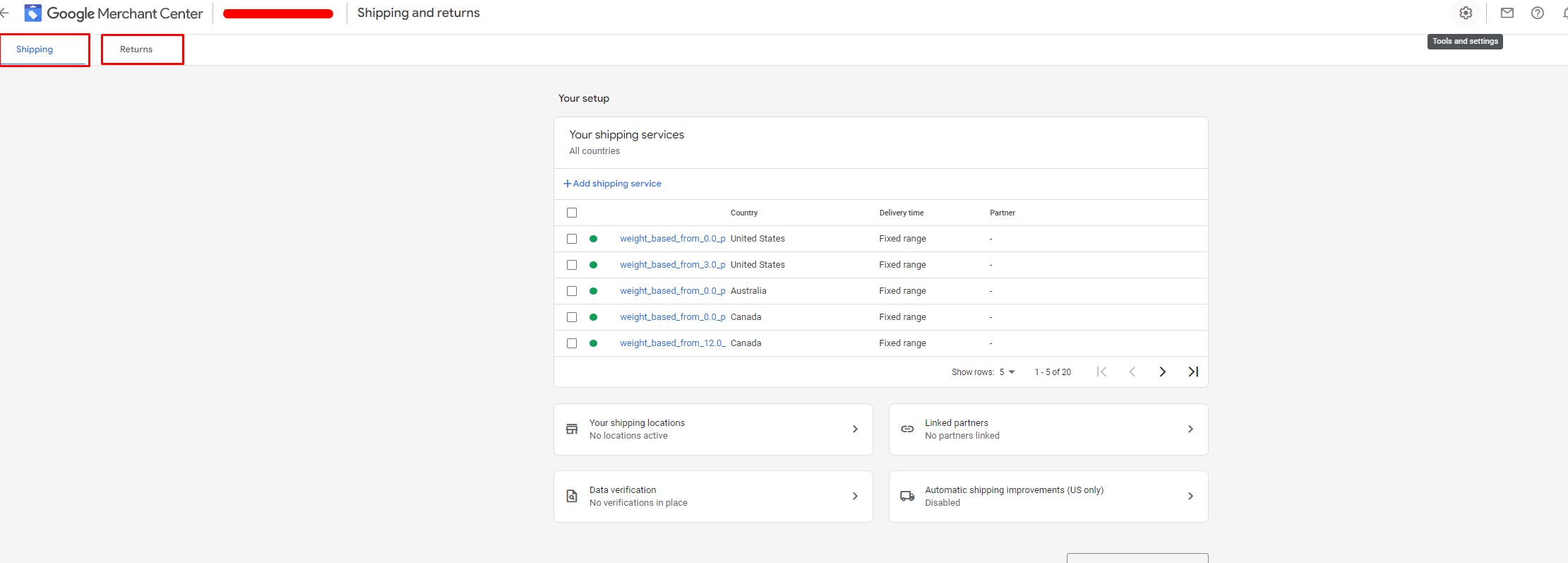Expand Data verification card chevron
1568x563 pixels.
click(855, 496)
